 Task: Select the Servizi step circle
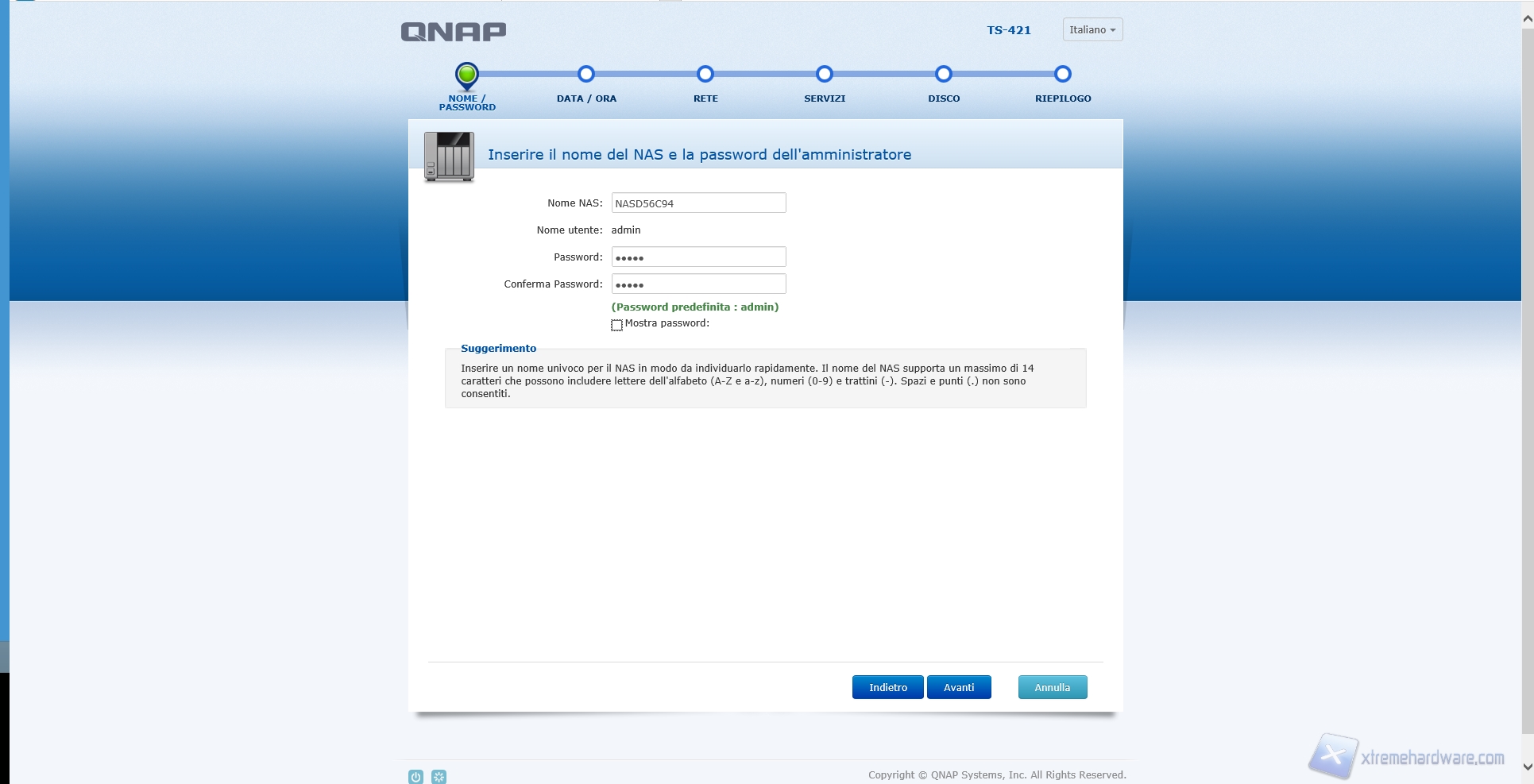point(825,75)
